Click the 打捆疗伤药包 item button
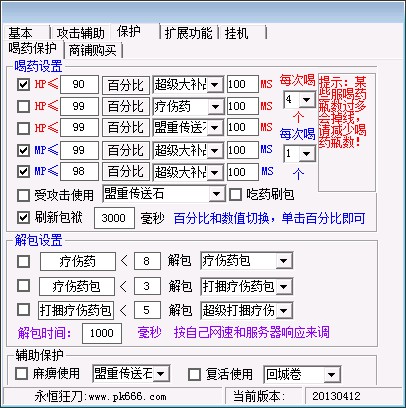 click(x=76, y=310)
